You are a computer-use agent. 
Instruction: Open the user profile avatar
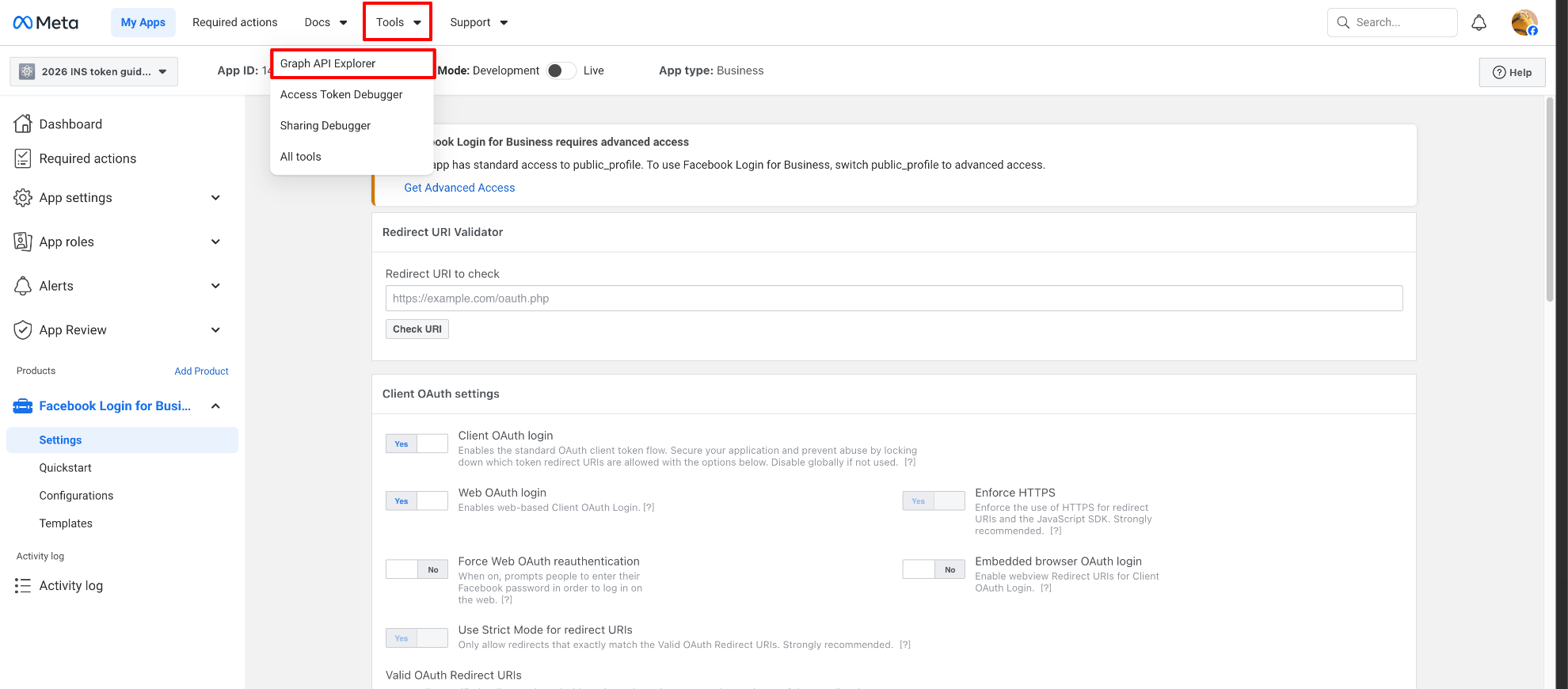point(1524,23)
